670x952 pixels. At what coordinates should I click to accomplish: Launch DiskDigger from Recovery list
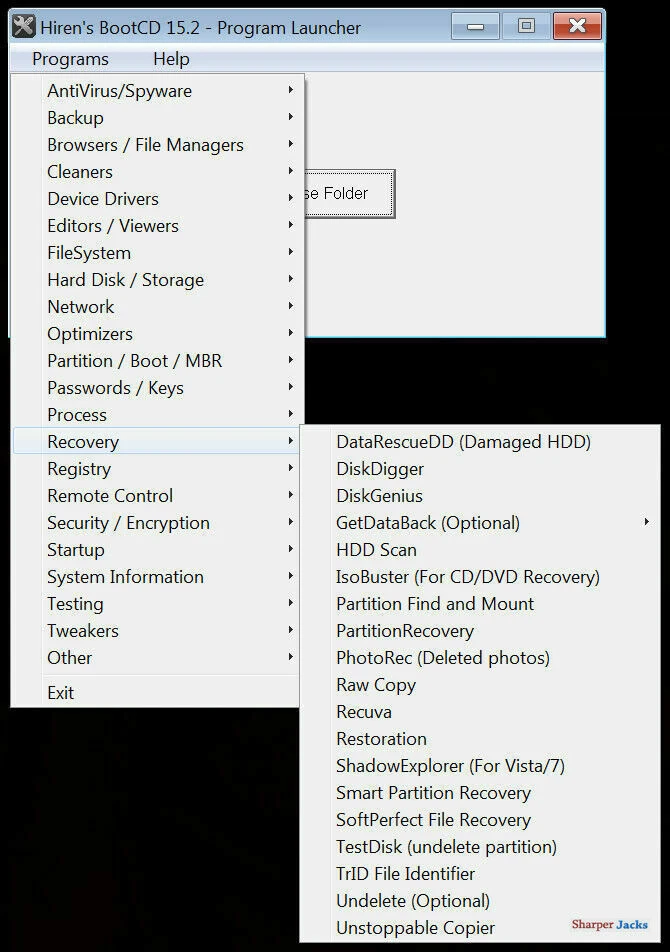479,469
